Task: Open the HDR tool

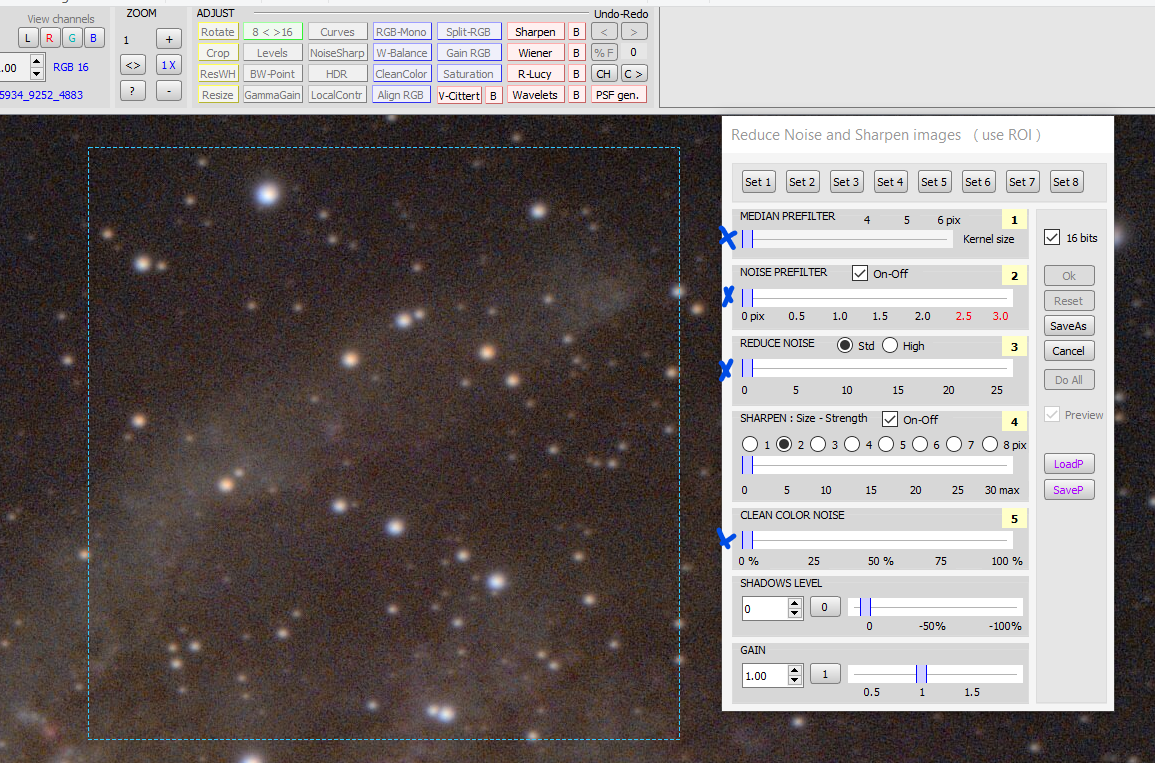Action: 337,74
